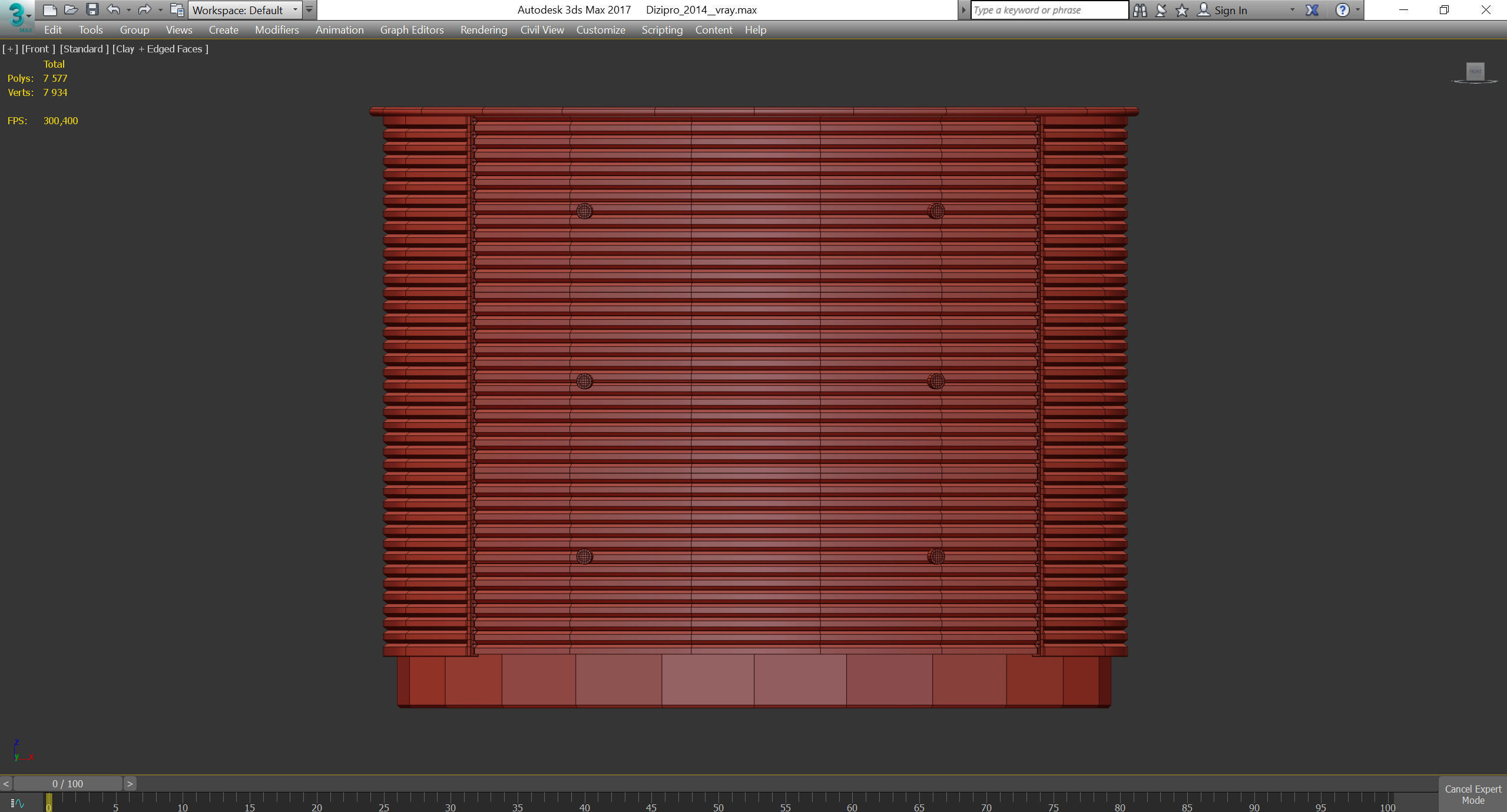Screen dimensions: 1507x812
Task: Toggle the mini curve editor icon
Action: [x=17, y=803]
